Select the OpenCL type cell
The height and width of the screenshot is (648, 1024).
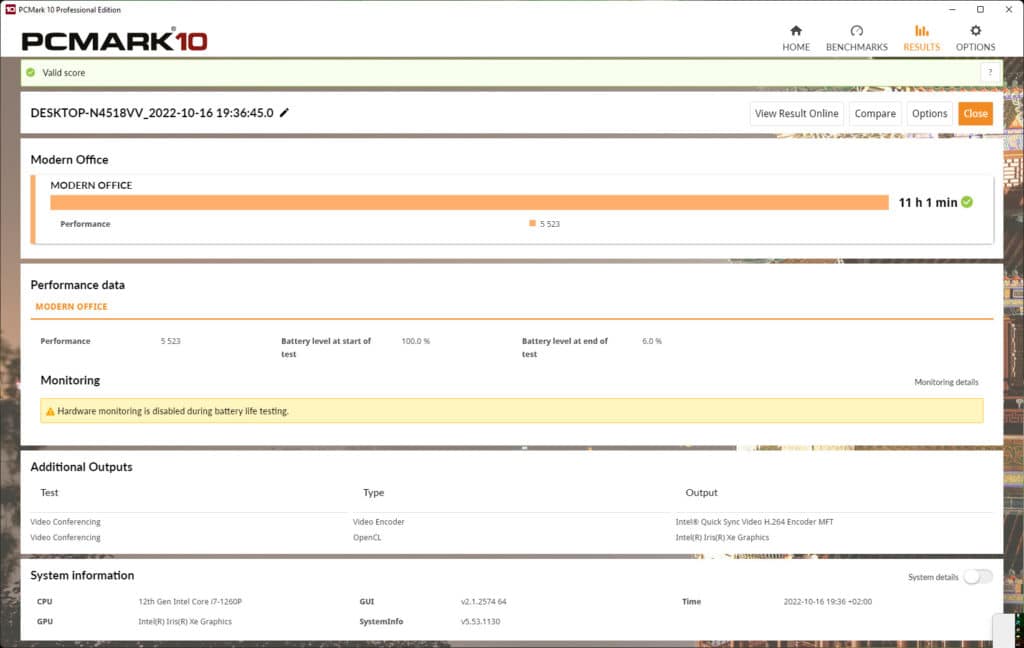pos(367,538)
